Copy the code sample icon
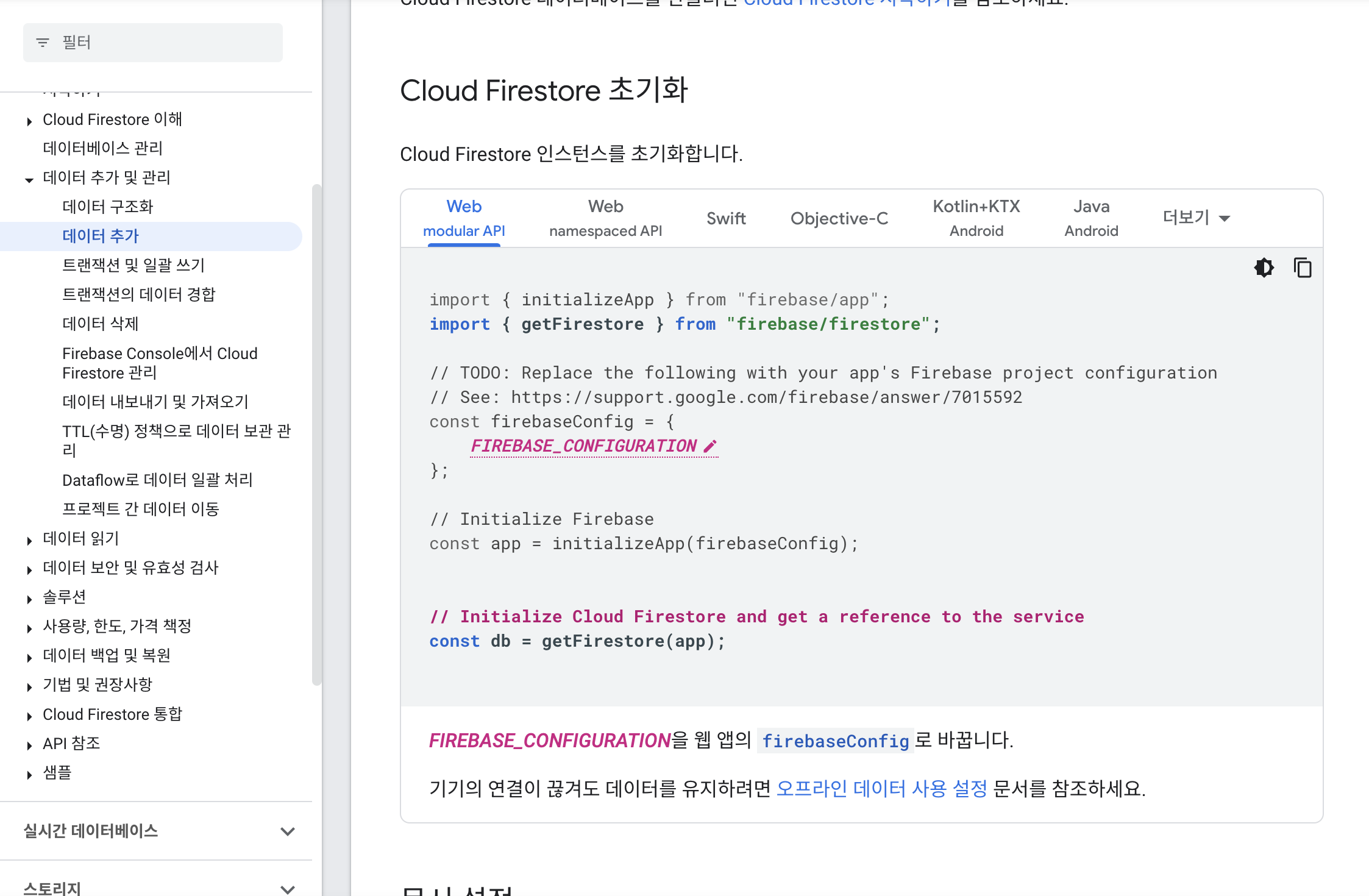 [1302, 268]
